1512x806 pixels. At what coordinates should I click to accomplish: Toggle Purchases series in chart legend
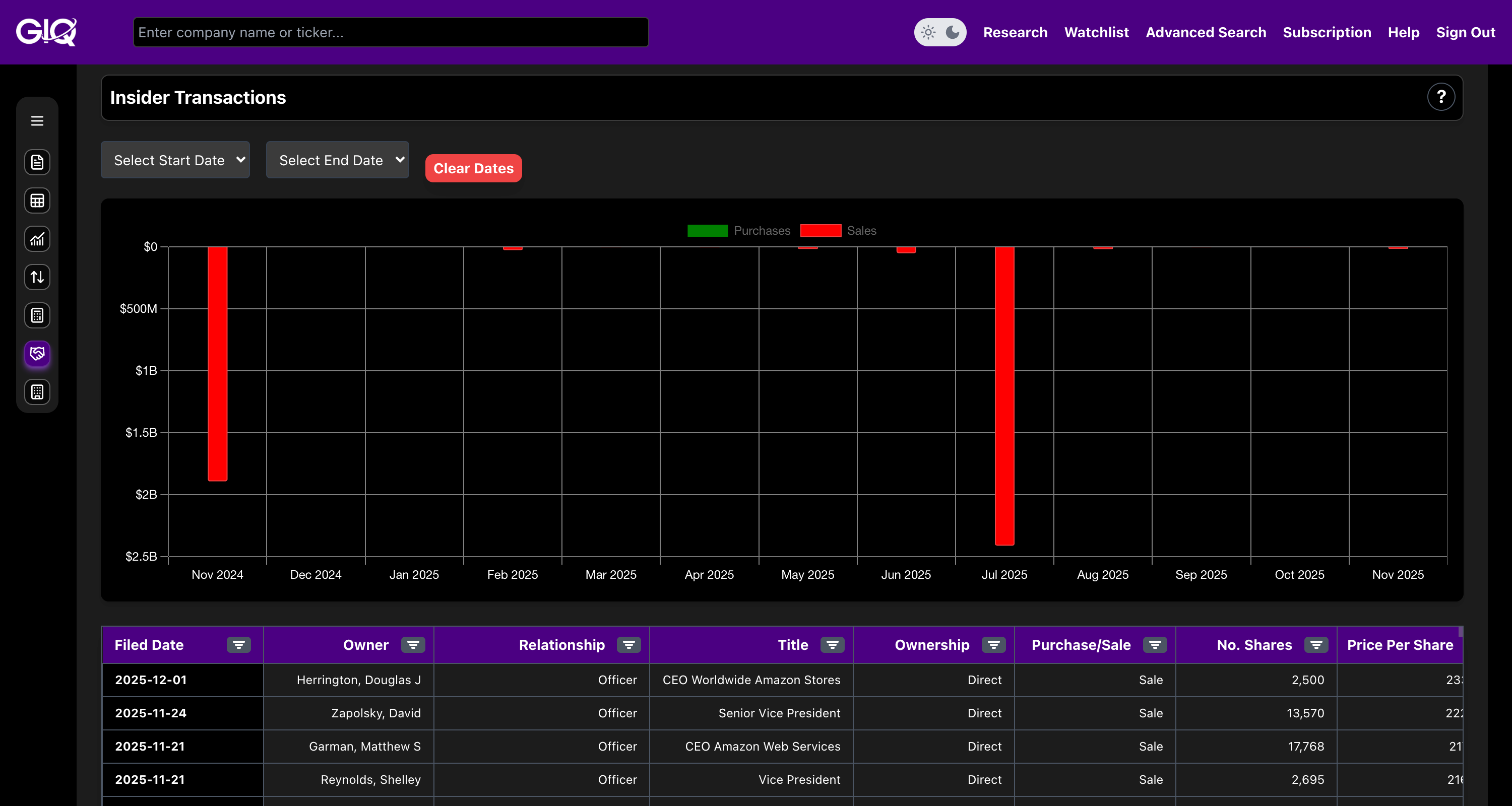tap(738, 231)
